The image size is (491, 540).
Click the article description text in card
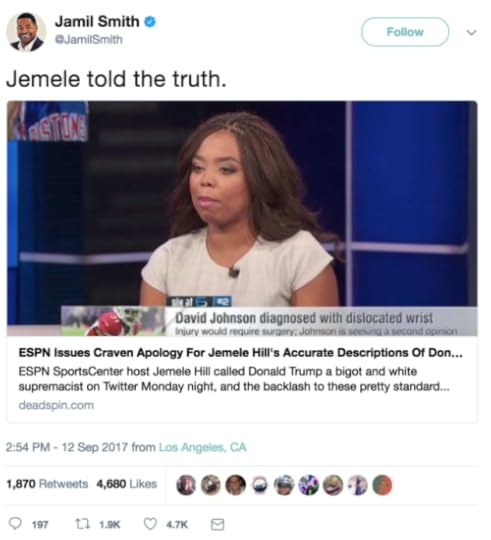coord(234,379)
